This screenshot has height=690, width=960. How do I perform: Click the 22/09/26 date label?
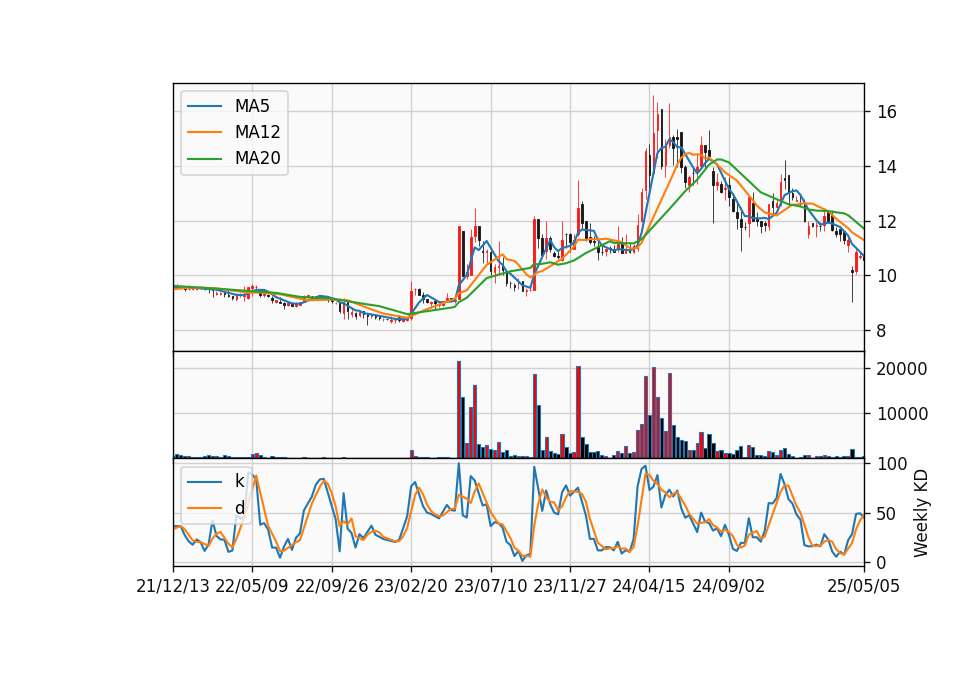coord(332,586)
